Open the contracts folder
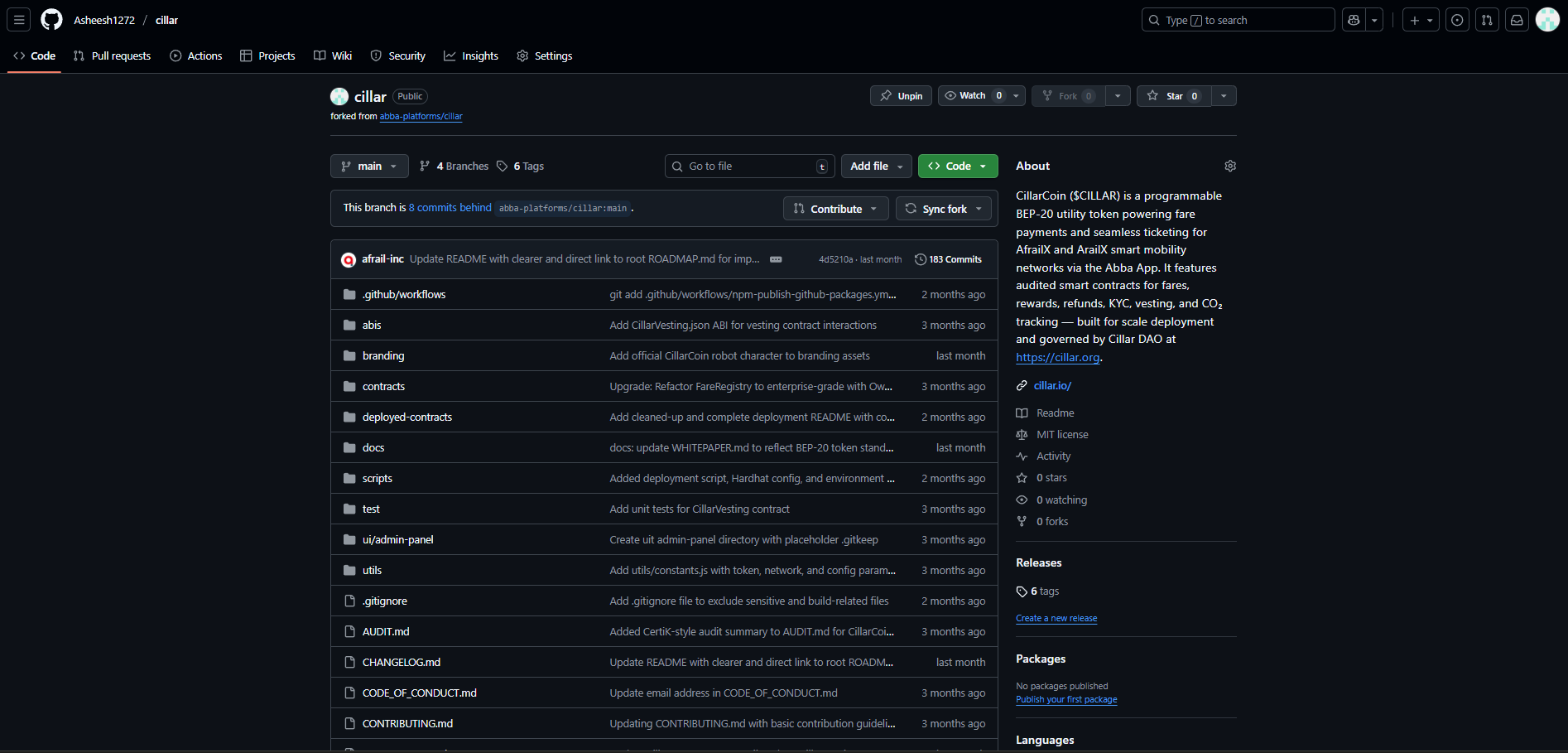The width and height of the screenshot is (1568, 753). [383, 386]
